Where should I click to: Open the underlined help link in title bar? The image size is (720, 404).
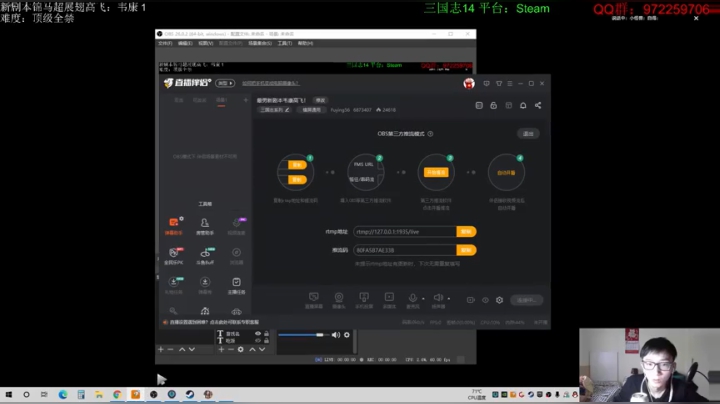(x=270, y=84)
